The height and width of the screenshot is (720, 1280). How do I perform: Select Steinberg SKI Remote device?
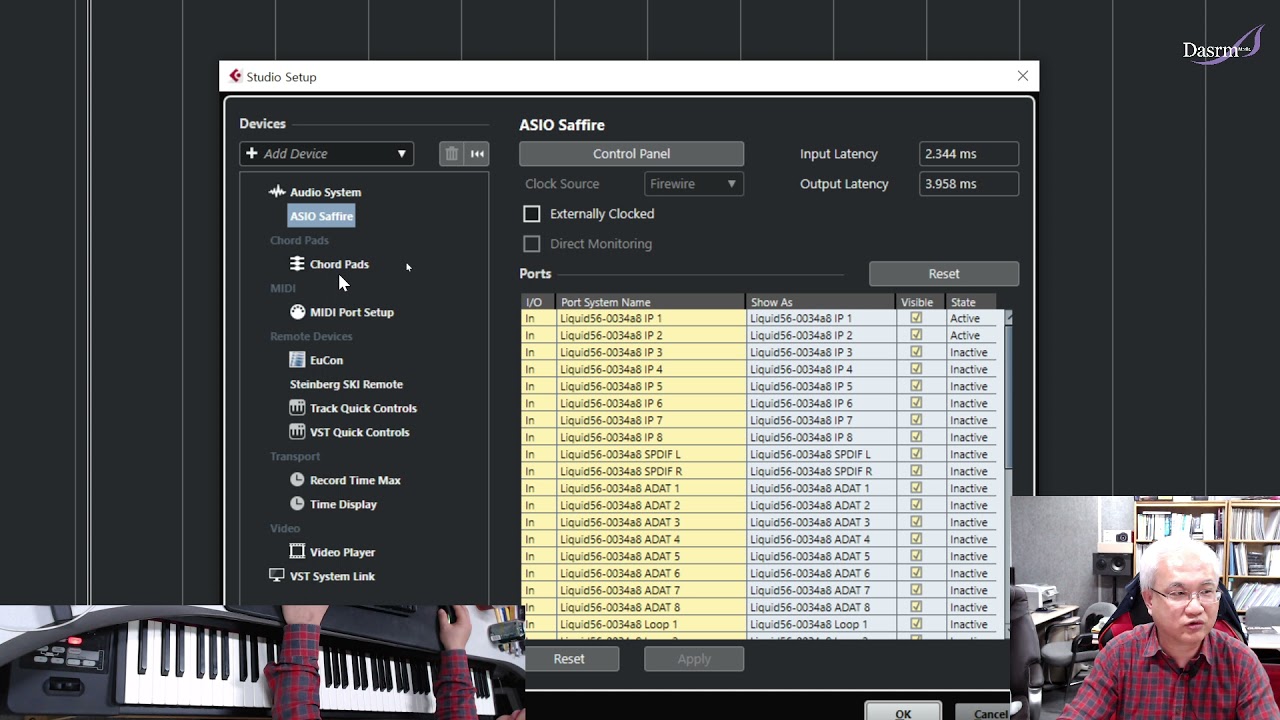coord(346,384)
